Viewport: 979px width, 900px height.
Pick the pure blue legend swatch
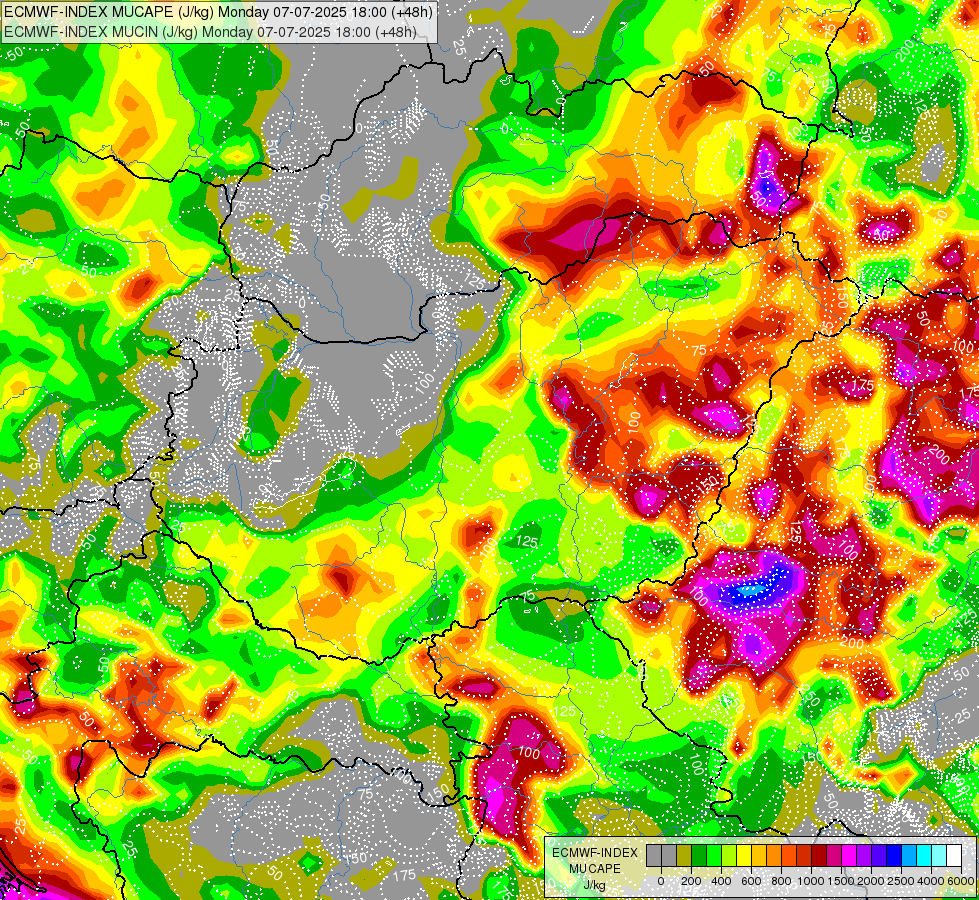tap(894, 855)
